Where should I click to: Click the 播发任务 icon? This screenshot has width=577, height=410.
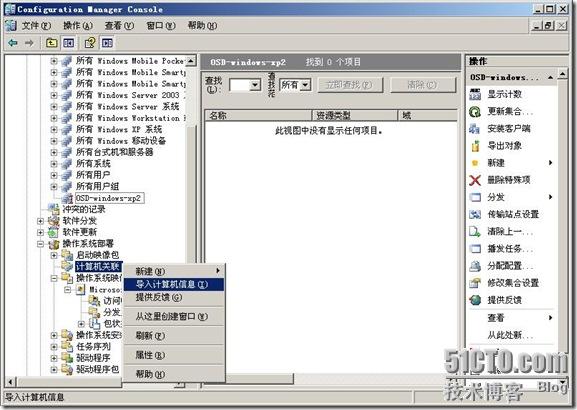[475, 249]
